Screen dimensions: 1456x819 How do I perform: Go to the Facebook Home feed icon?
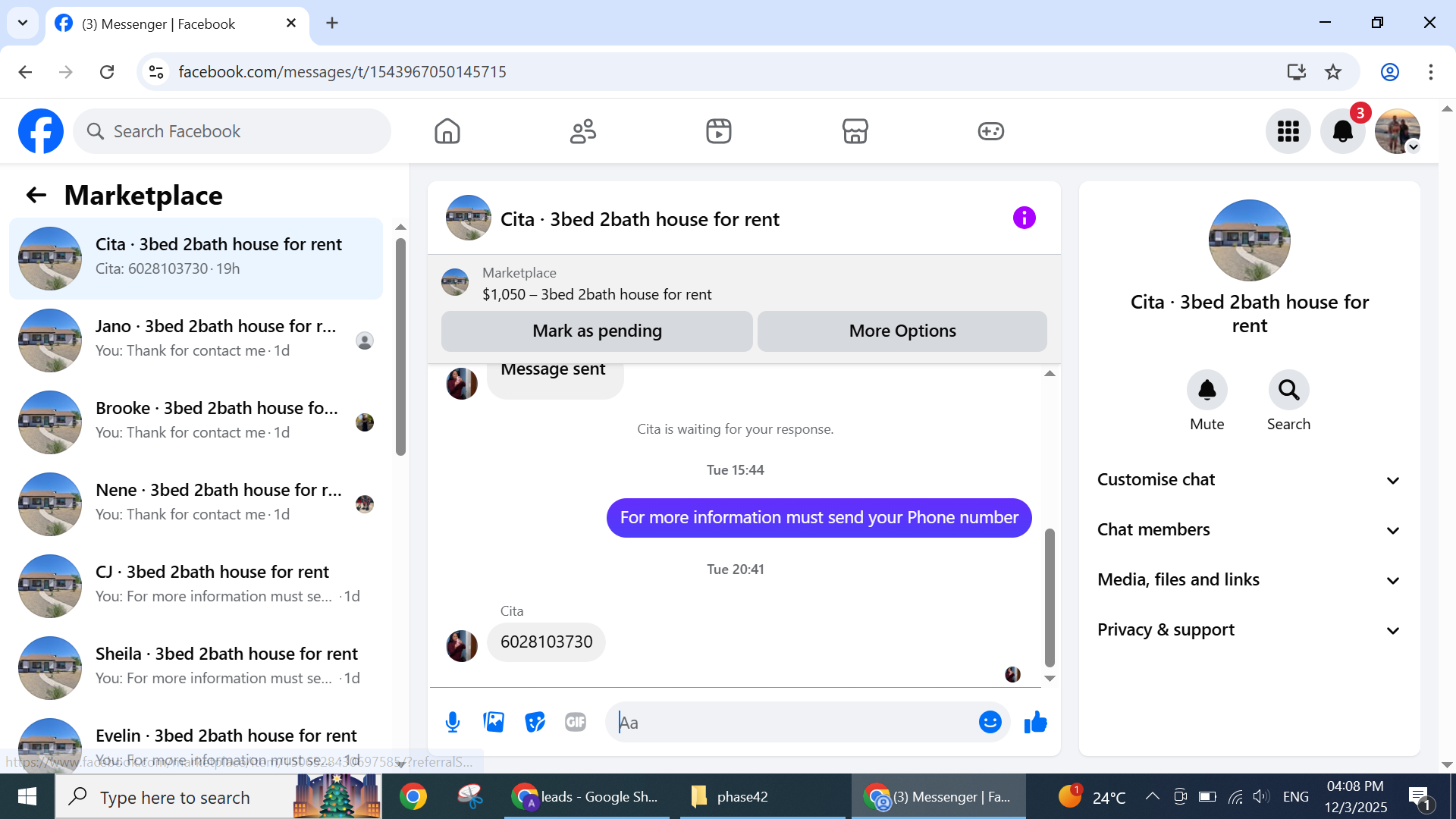(x=447, y=131)
